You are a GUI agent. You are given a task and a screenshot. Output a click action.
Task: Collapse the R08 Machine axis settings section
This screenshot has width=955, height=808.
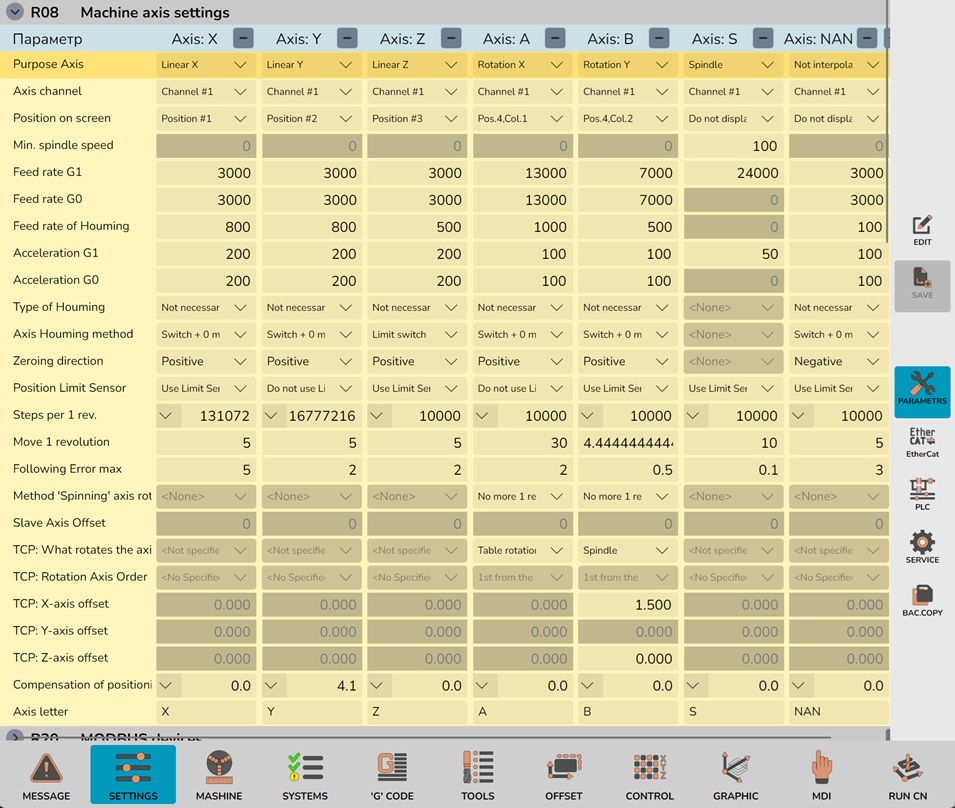point(15,13)
